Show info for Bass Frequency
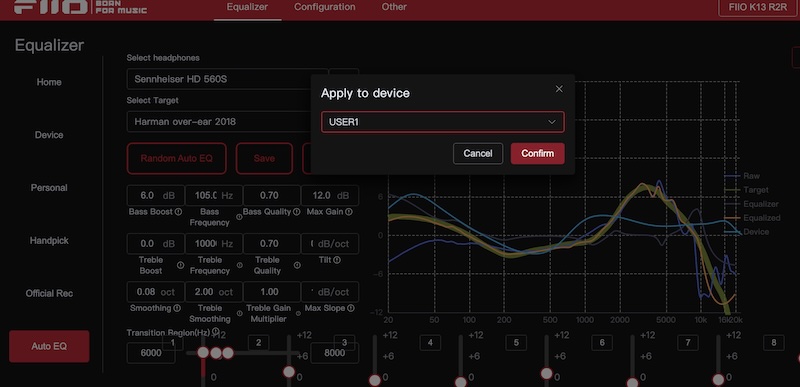This screenshot has width=800, height=387. 239,217
